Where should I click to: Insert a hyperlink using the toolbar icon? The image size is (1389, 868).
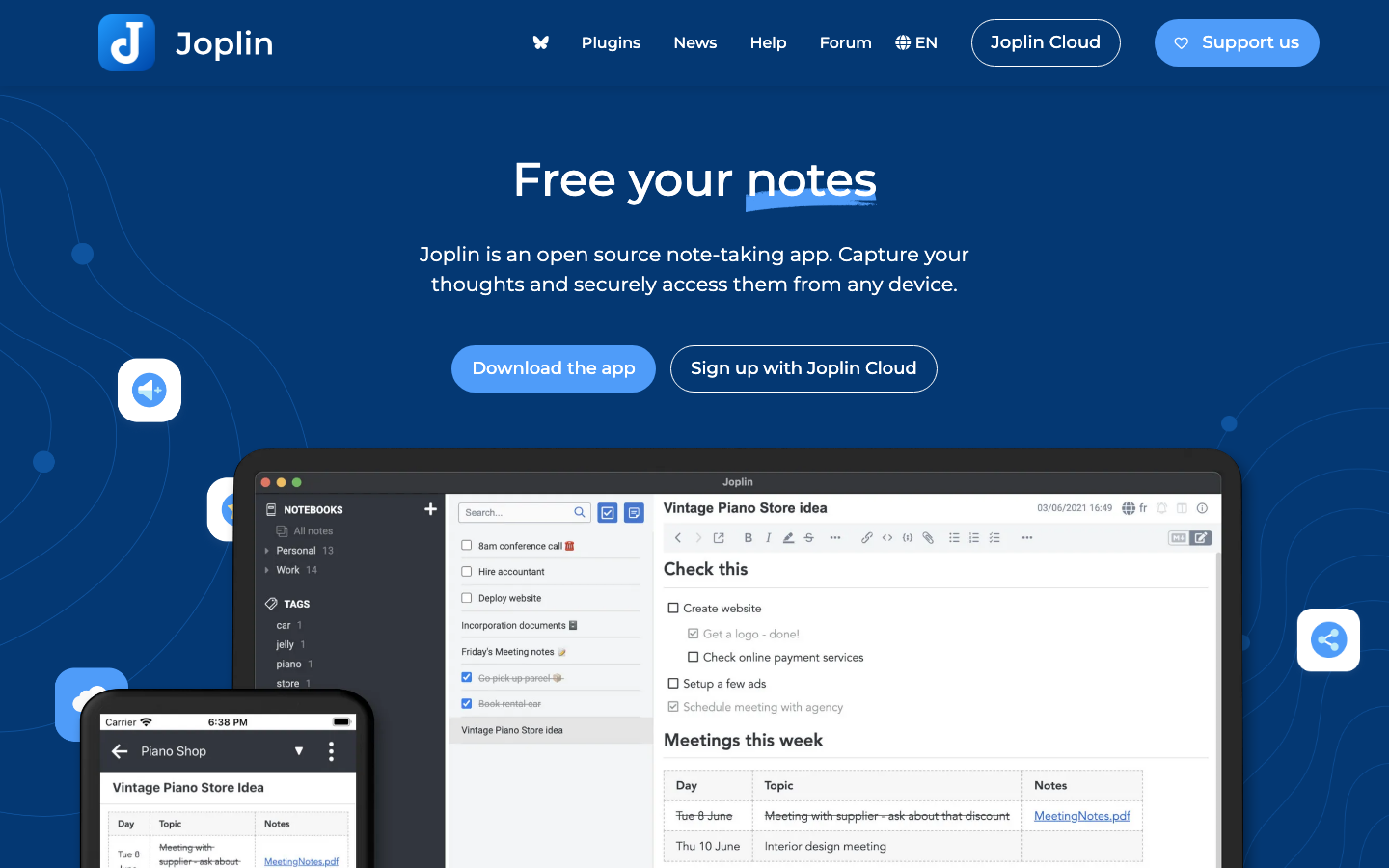(867, 537)
